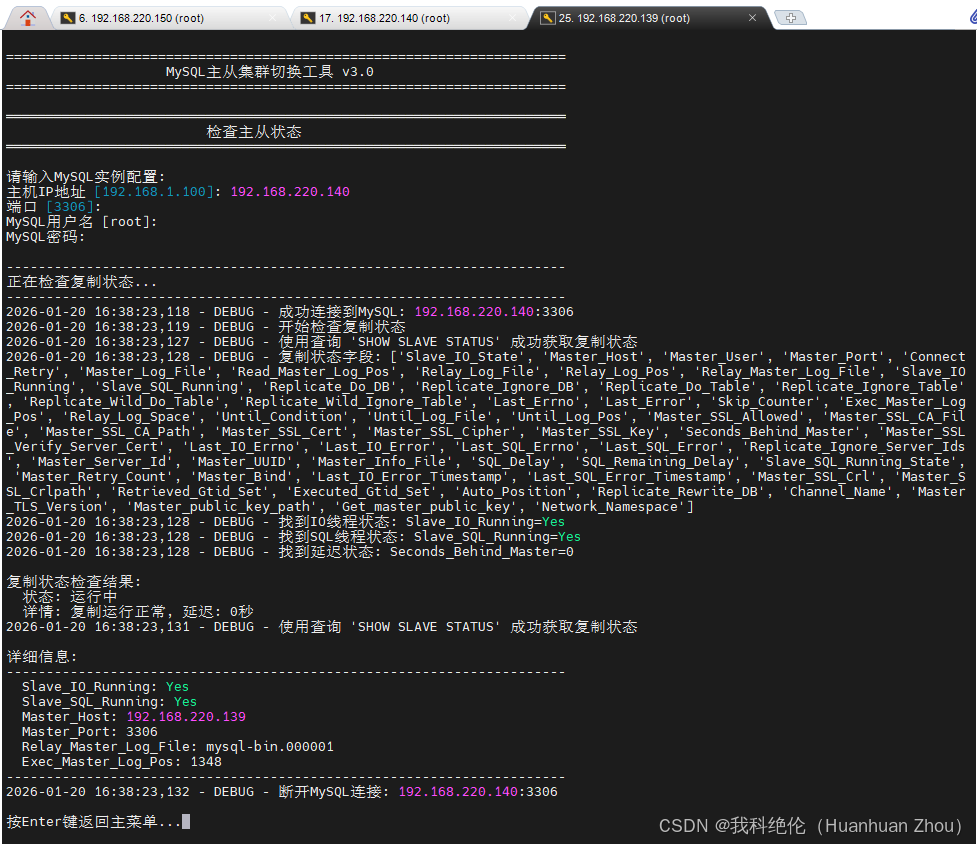Click 'Seconds_Behind_Master=0' debug line
977x844 pixels.
[290, 552]
